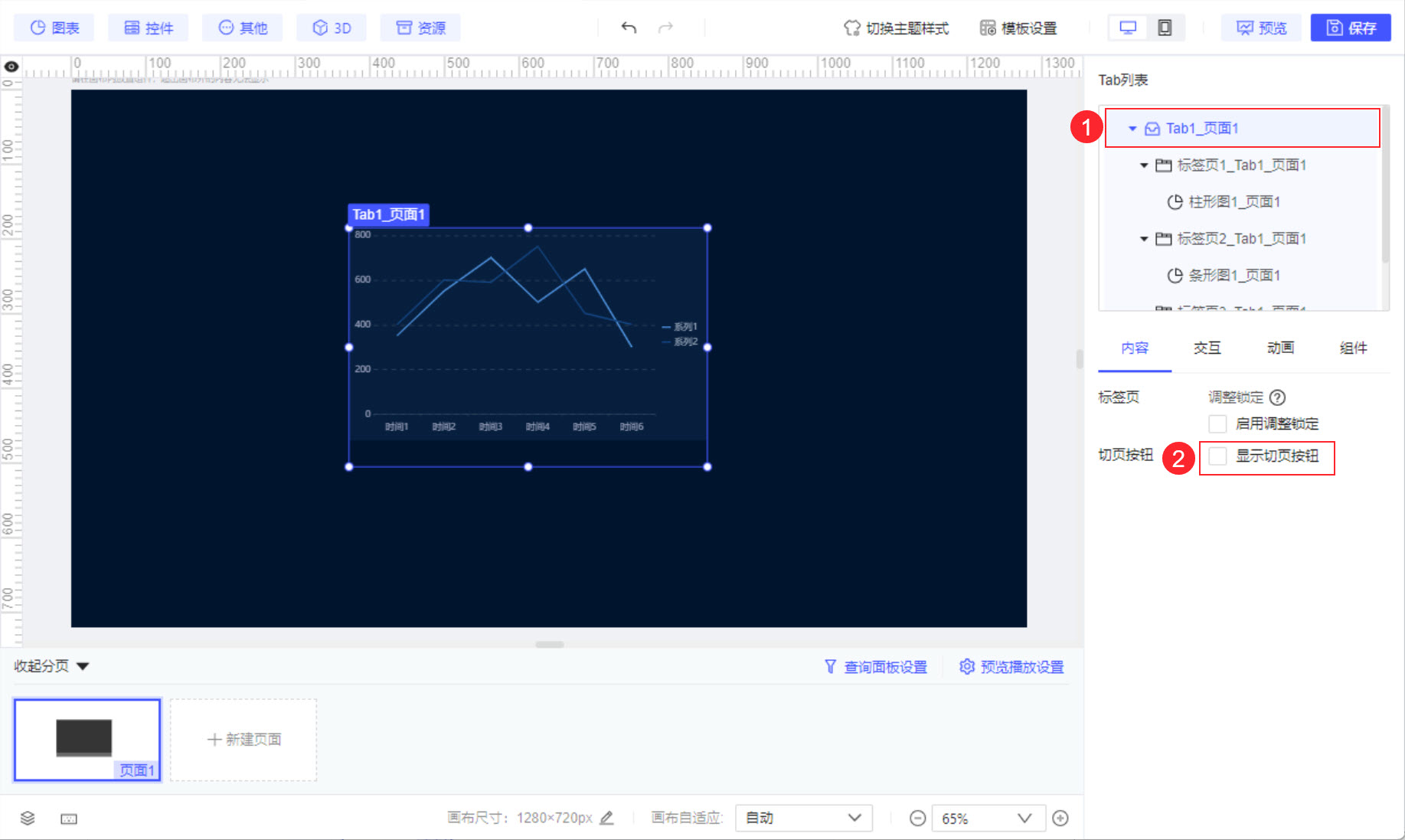Click the line chart on the canvas

click(x=528, y=334)
